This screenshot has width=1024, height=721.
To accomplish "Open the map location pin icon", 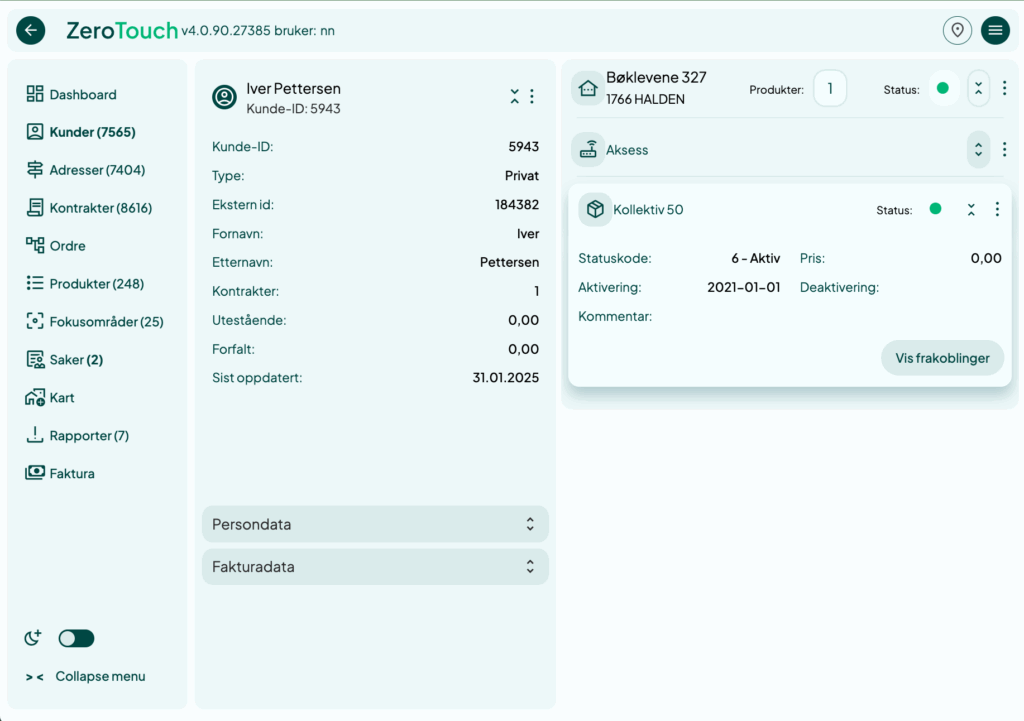I will [x=957, y=30].
